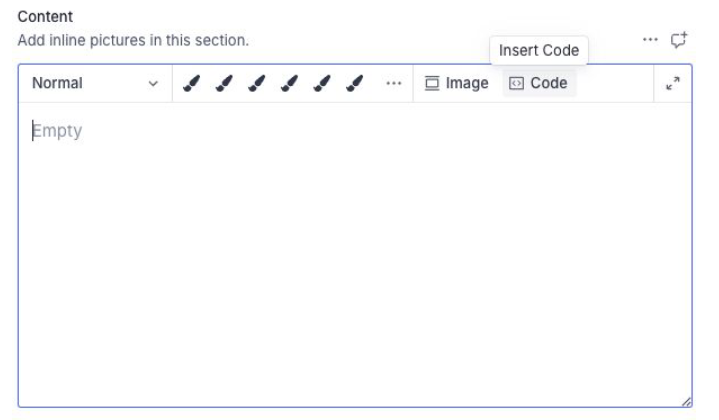
Task: Click the code brackets icon
Action: tap(516, 84)
